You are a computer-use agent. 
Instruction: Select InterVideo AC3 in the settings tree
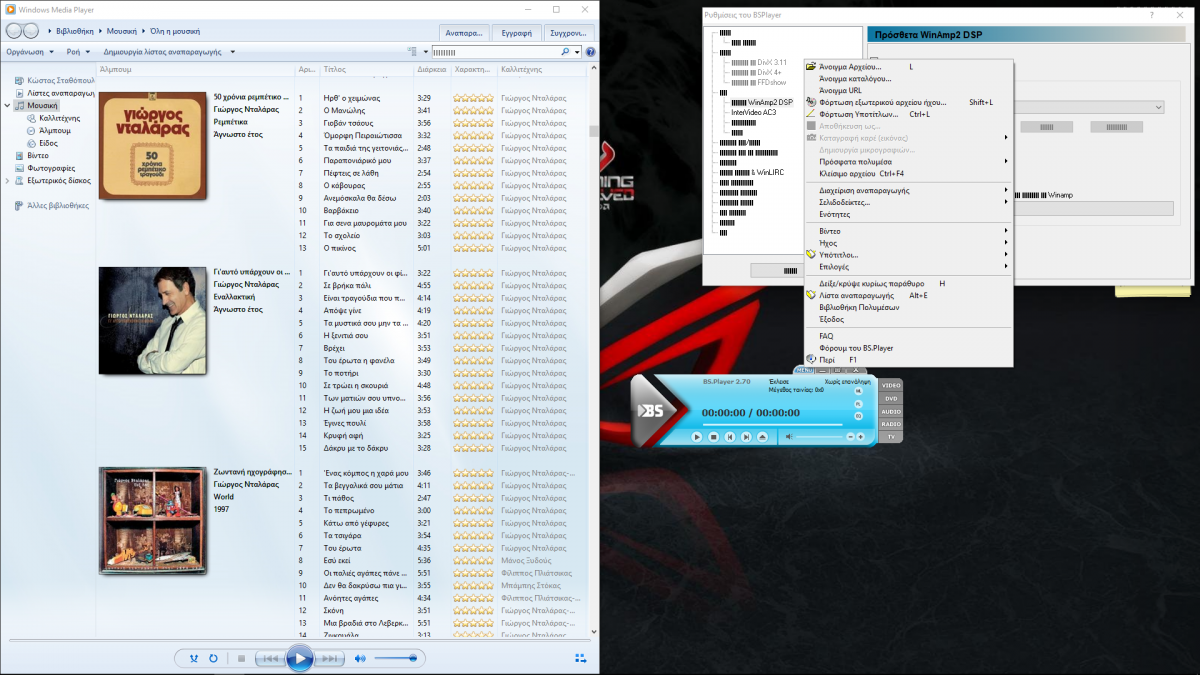(x=754, y=112)
